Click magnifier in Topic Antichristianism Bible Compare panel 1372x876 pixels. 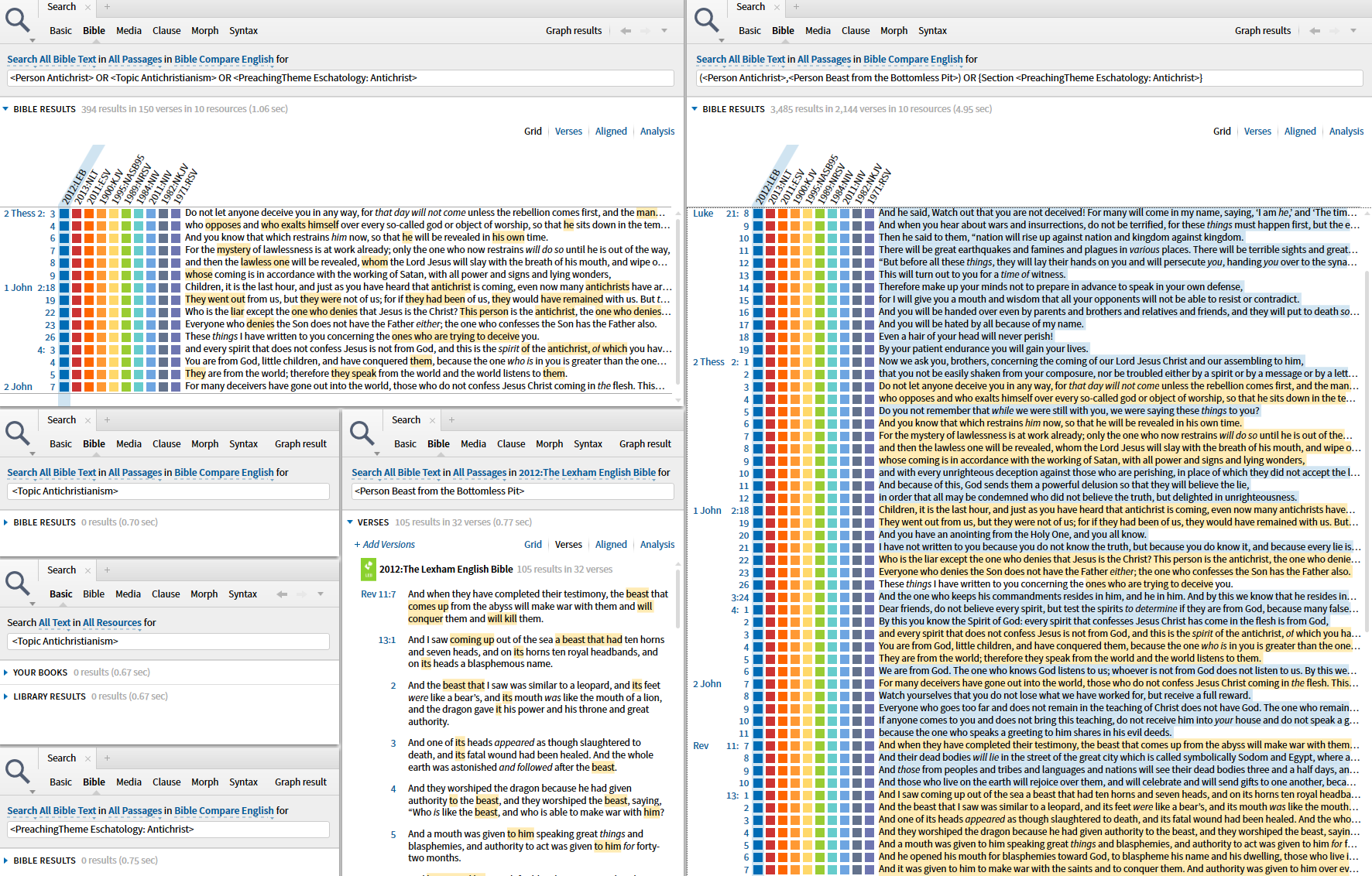tap(17, 433)
